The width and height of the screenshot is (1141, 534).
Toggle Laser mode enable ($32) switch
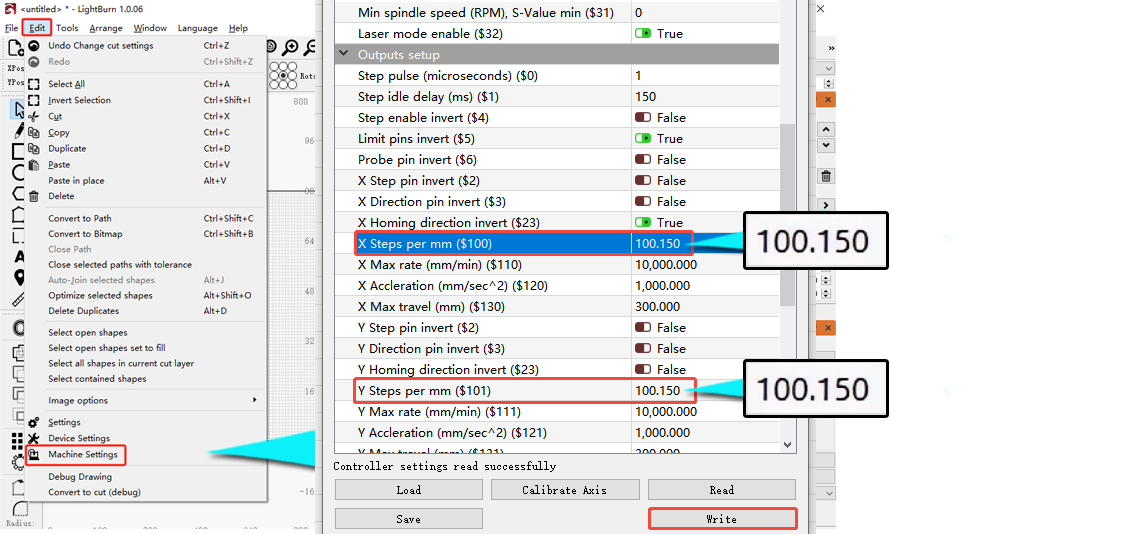coord(643,33)
